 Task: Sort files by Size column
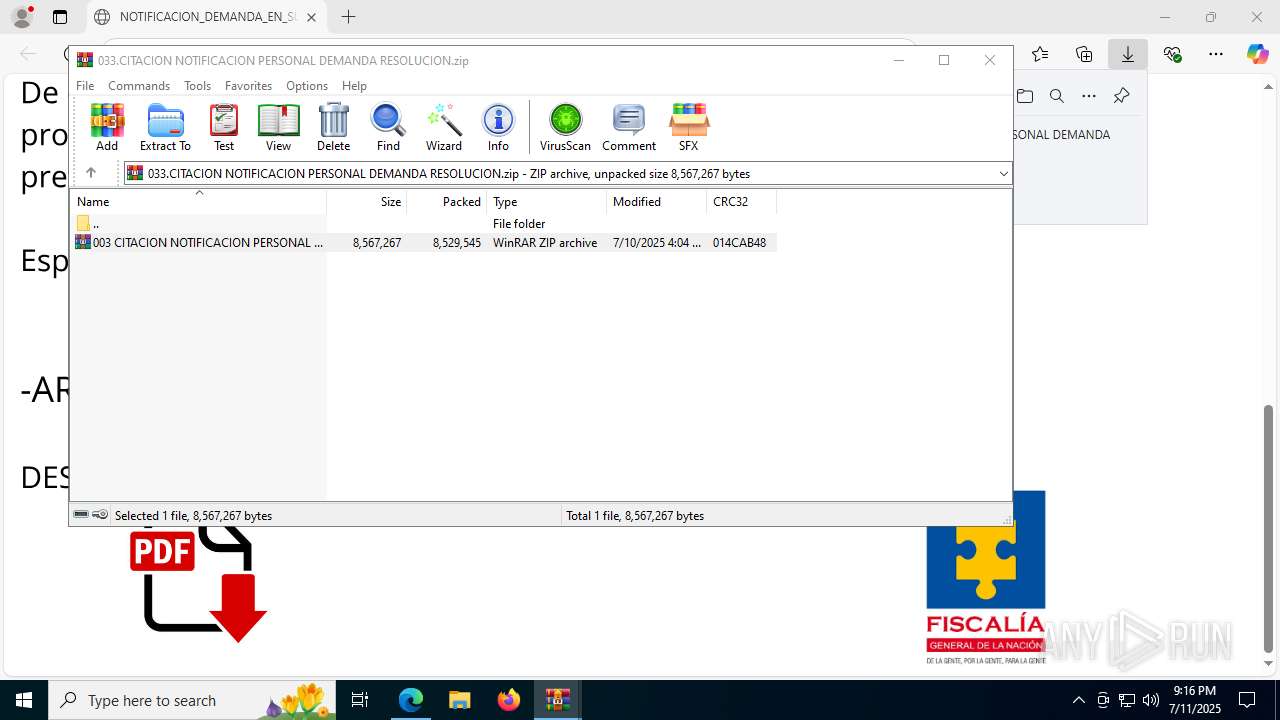tap(367, 201)
